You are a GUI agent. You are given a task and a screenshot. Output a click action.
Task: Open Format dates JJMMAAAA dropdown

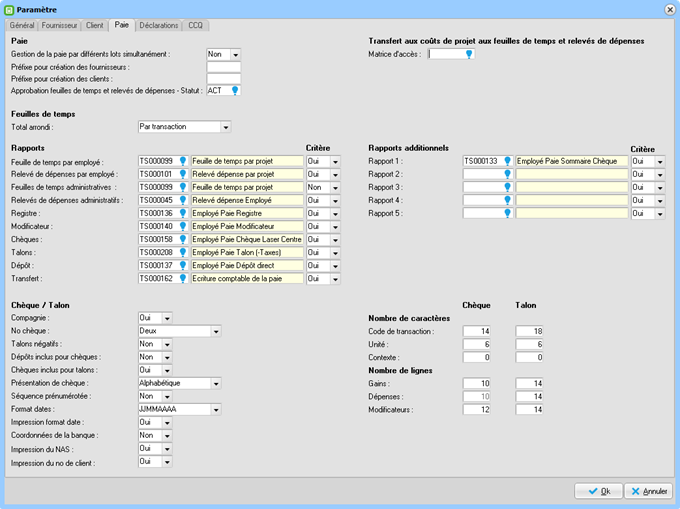[216, 410]
